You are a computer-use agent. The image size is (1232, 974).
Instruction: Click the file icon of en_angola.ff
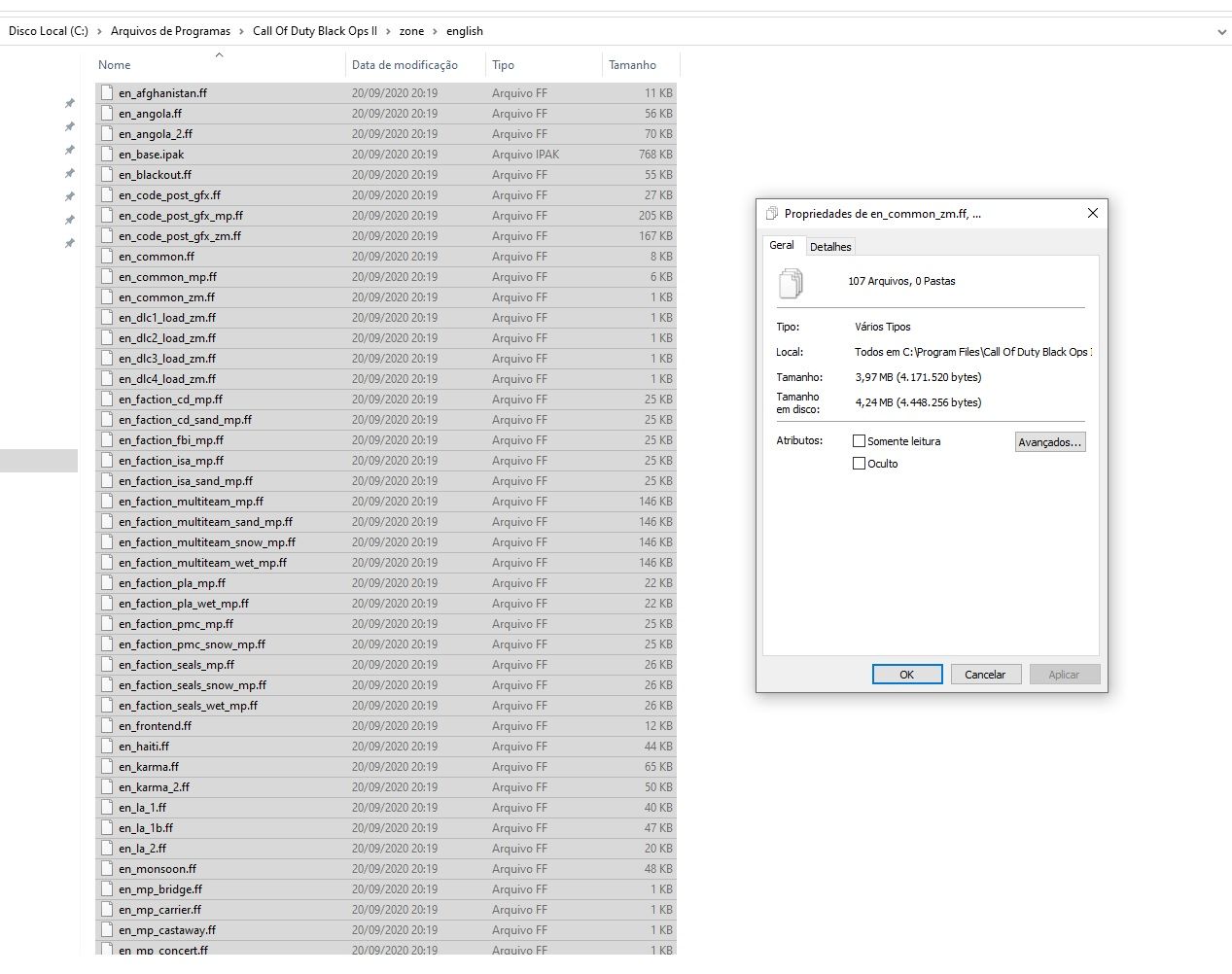(x=107, y=114)
